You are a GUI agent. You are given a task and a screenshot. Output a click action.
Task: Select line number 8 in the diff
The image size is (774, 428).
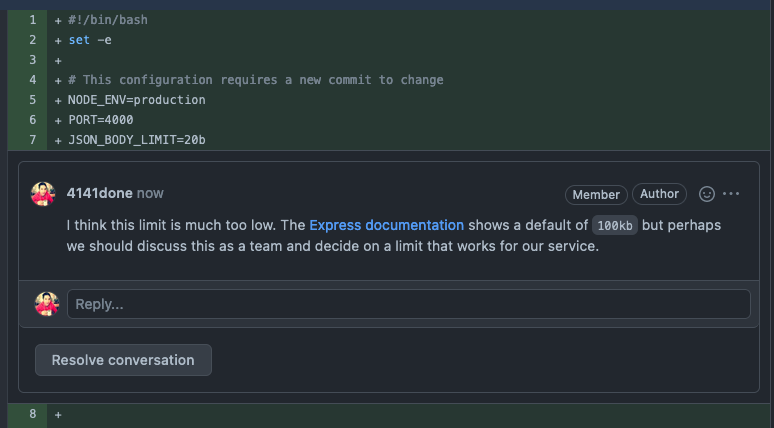click(x=32, y=414)
